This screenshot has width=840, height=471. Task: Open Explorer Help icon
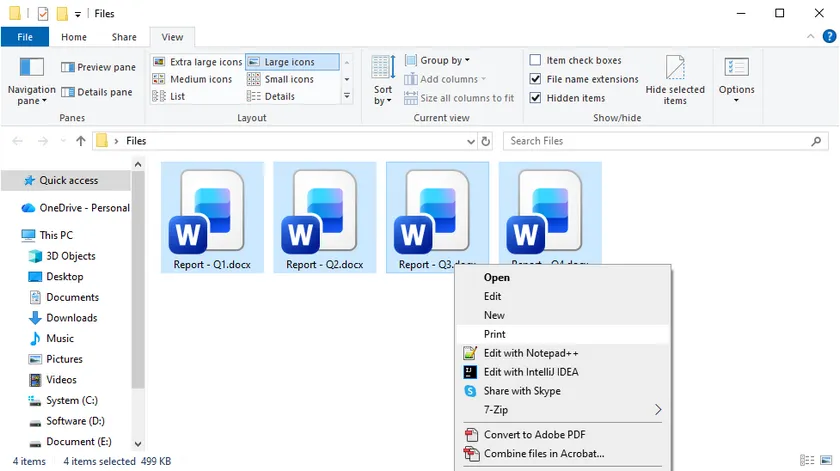click(829, 36)
